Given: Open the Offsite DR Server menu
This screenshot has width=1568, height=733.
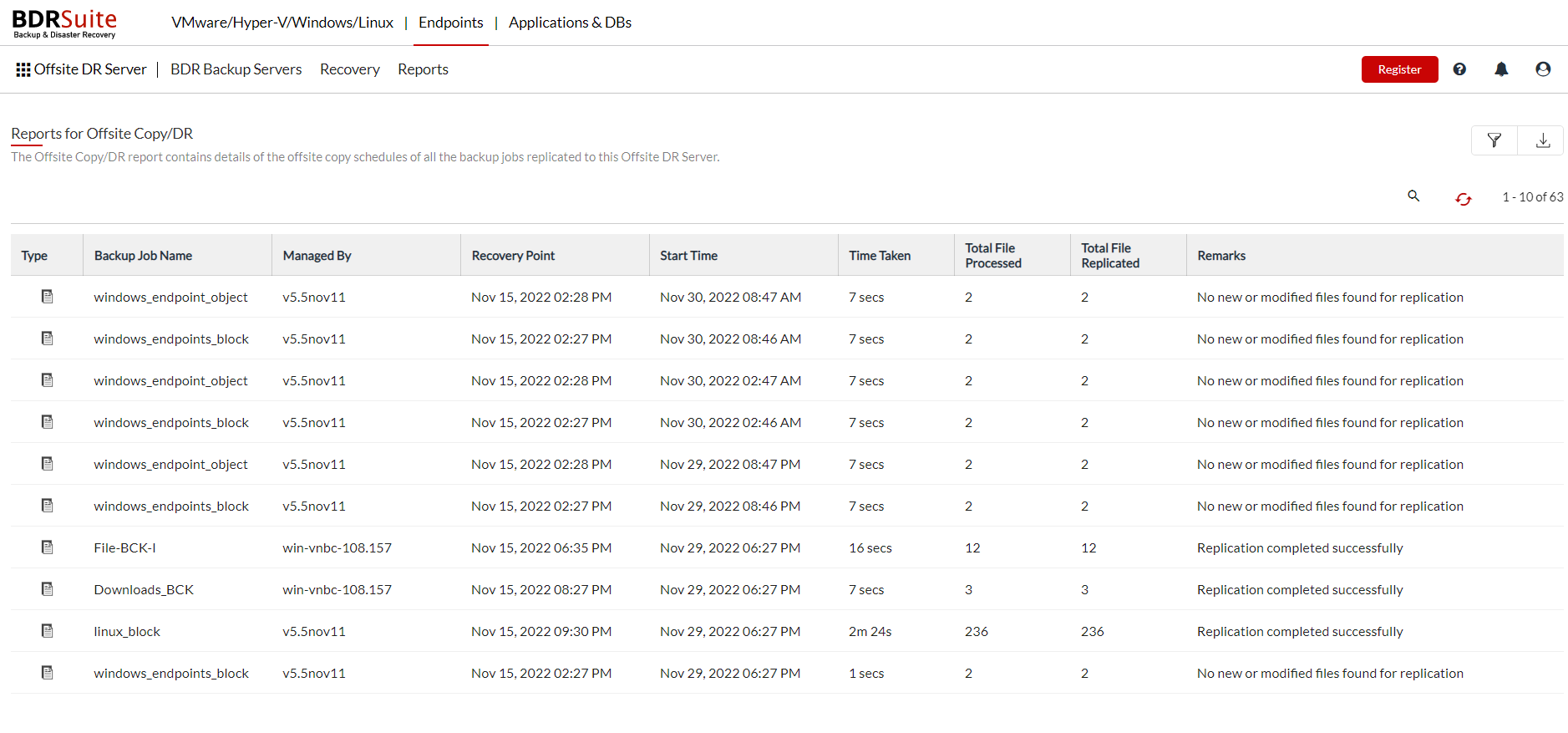Looking at the screenshot, I should [x=90, y=69].
